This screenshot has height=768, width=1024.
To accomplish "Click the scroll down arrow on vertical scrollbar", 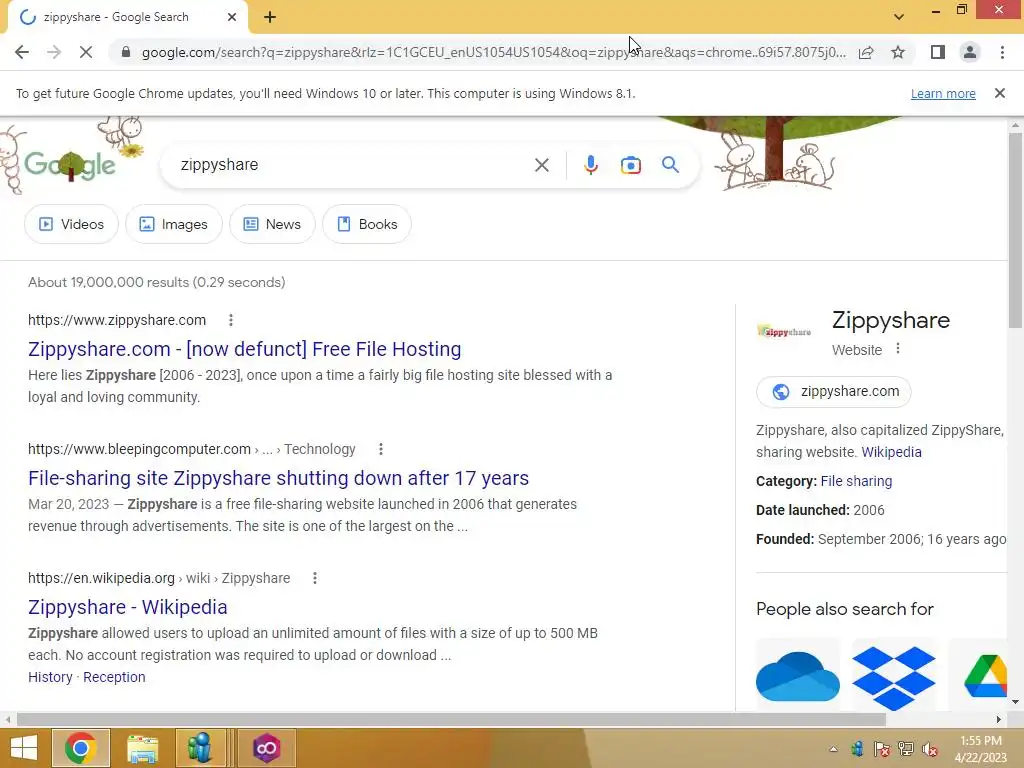I will (x=1015, y=702).
